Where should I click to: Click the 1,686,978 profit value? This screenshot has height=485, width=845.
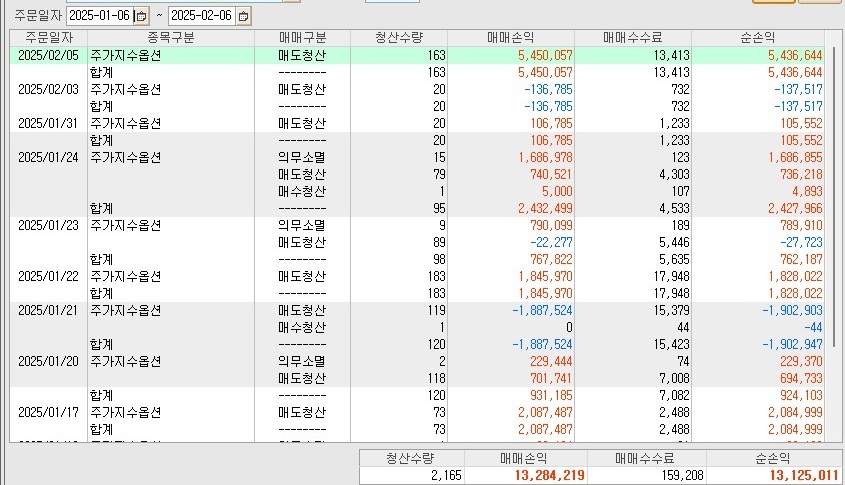pos(545,157)
